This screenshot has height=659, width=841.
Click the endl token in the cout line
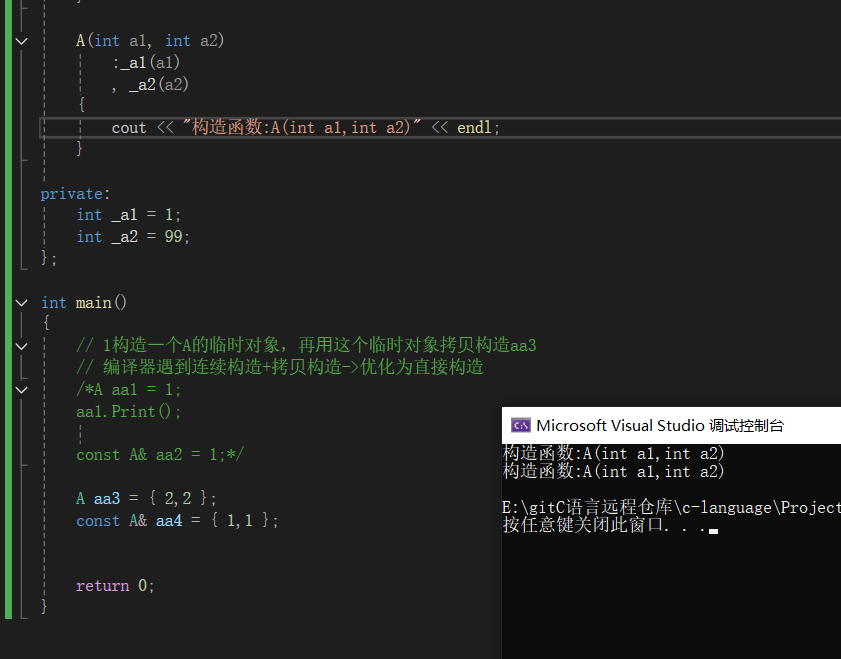tap(474, 128)
